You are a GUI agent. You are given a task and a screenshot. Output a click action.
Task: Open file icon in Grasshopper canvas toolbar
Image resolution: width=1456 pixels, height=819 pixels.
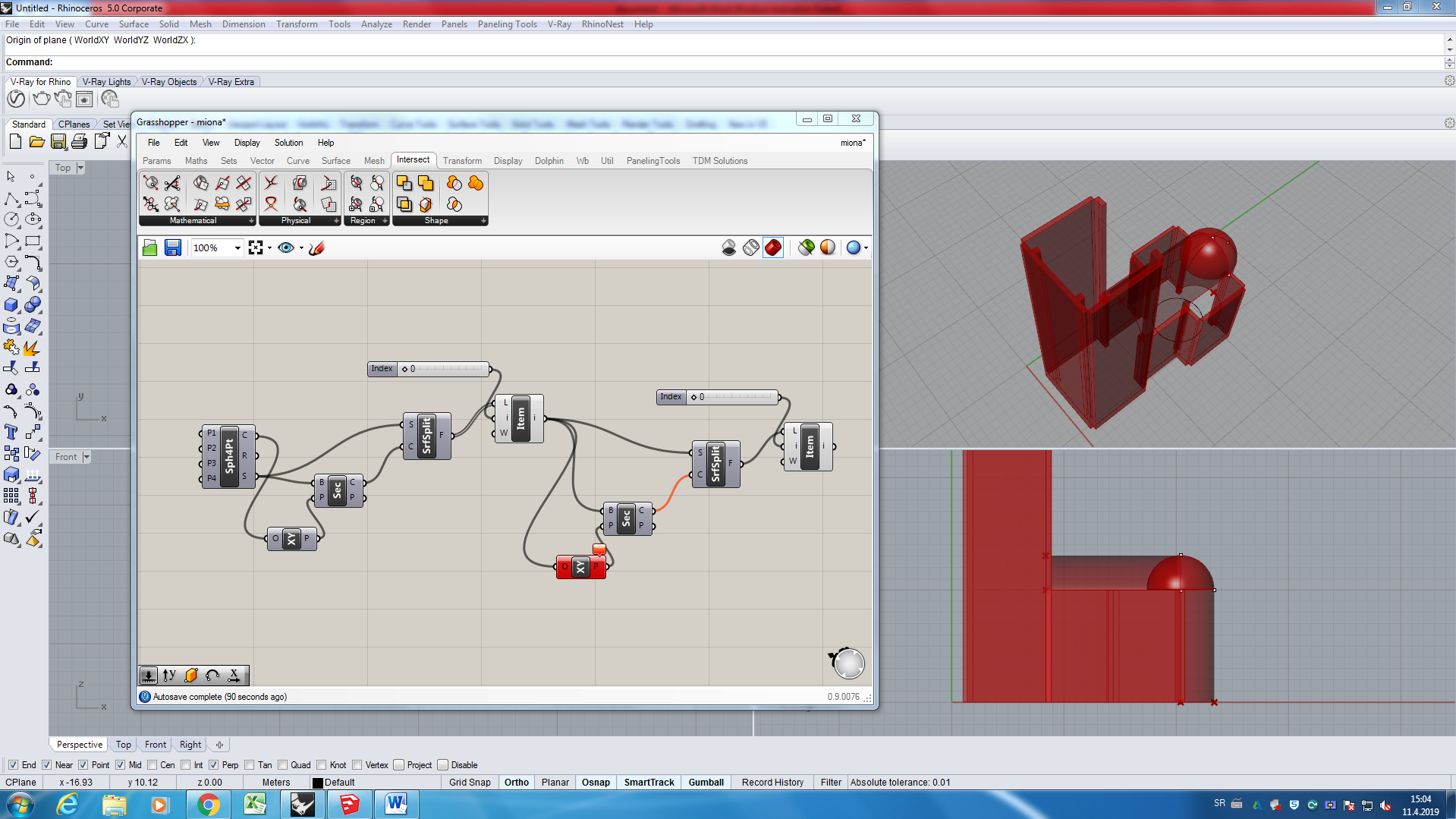pyautogui.click(x=150, y=247)
